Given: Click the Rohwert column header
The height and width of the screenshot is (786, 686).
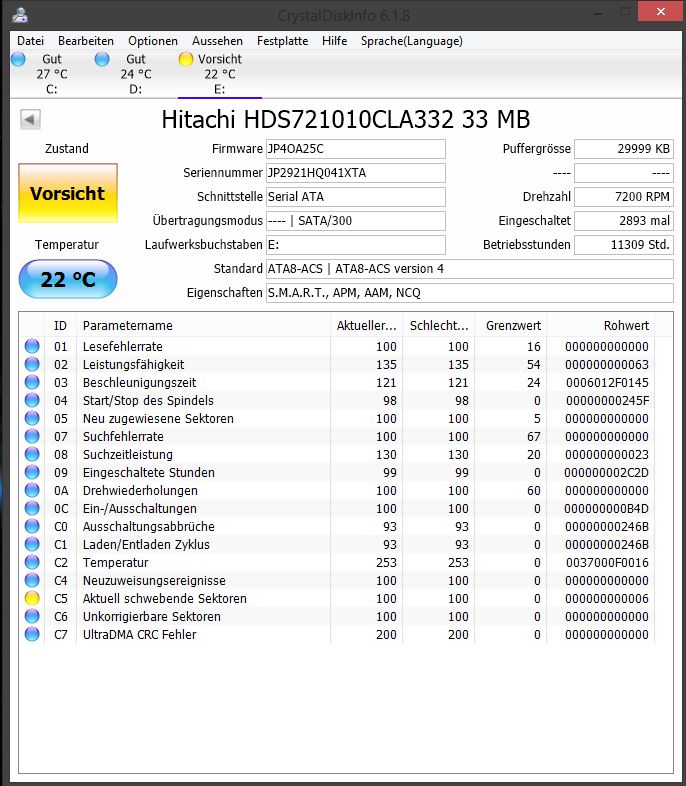Looking at the screenshot, I should coord(601,326).
